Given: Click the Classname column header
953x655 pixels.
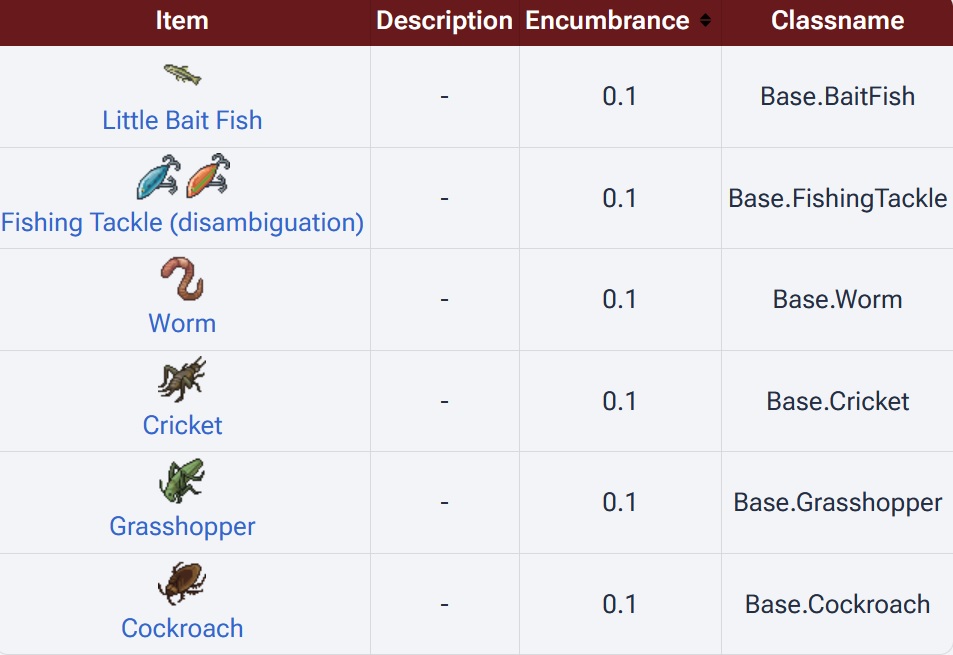Looking at the screenshot, I should [x=837, y=21].
